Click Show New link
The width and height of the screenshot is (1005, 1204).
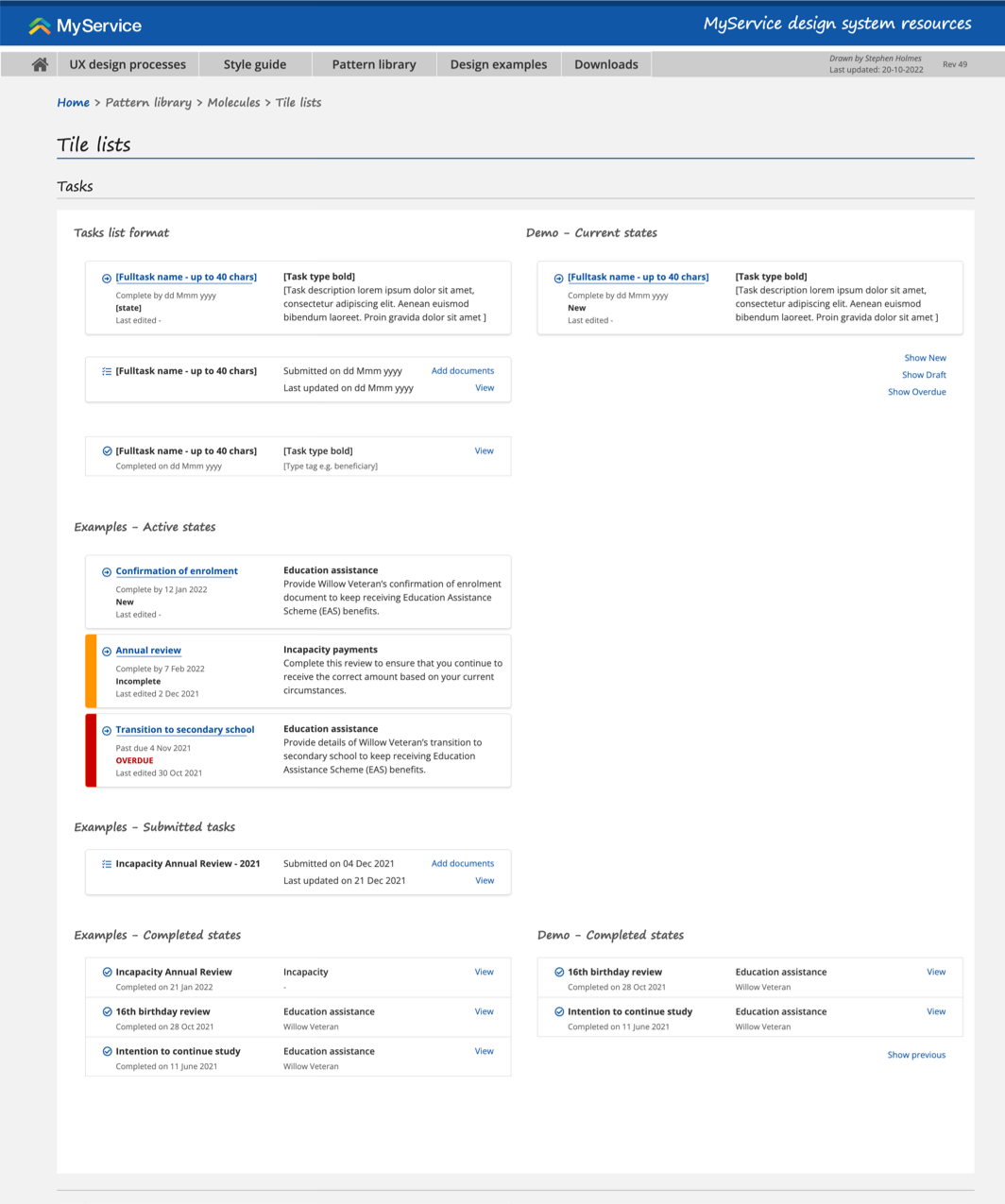(925, 358)
